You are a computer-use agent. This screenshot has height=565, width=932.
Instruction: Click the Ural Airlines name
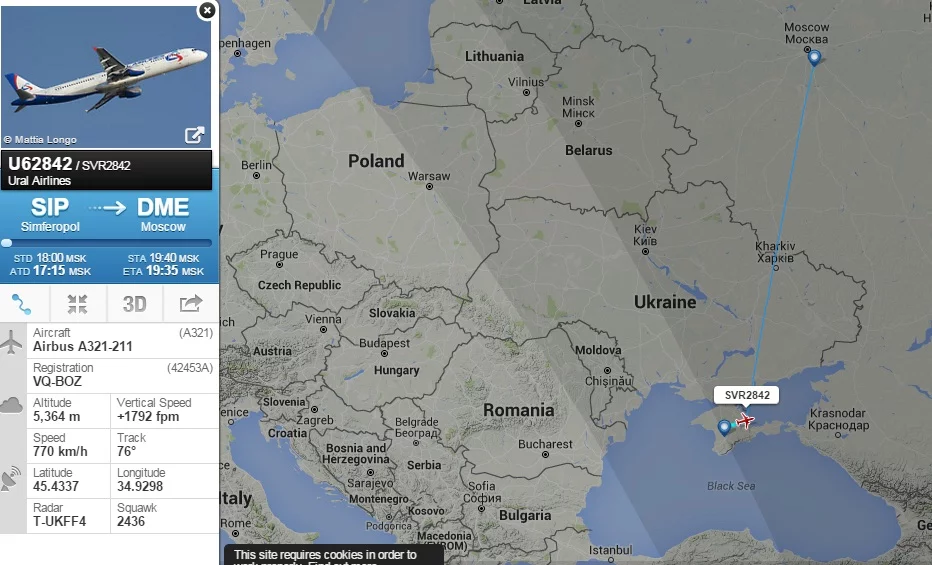[39, 181]
